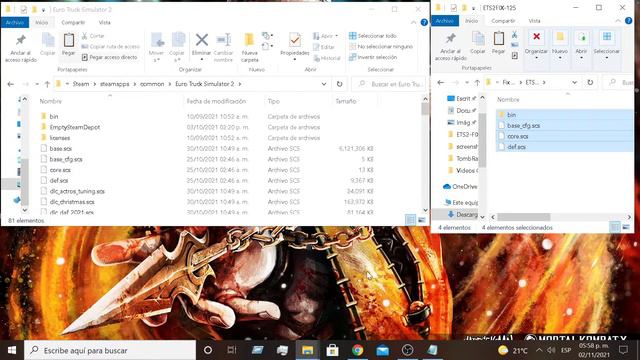Expand address bar history in ETS2FIX-125 window

[575, 82]
